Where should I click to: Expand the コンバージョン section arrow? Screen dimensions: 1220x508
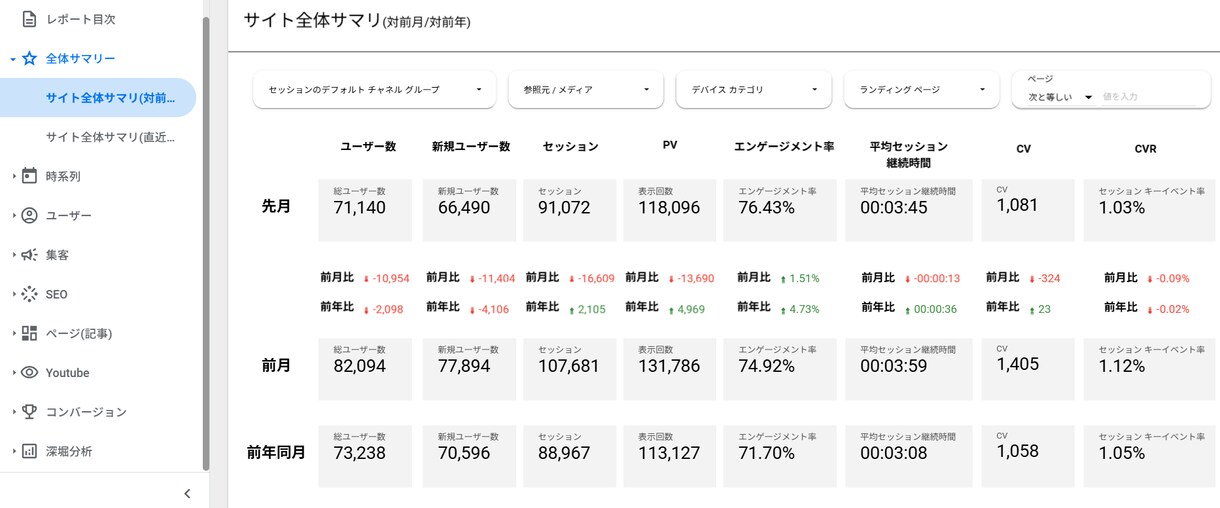coord(14,412)
